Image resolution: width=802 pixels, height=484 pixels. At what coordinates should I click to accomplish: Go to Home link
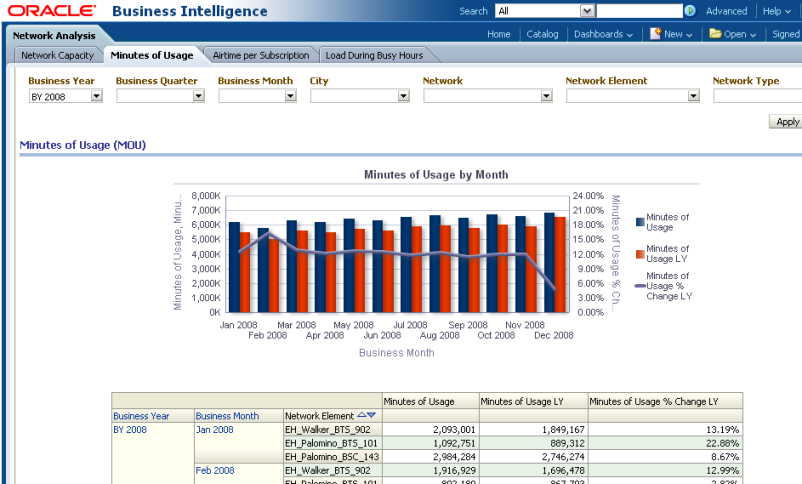499,34
